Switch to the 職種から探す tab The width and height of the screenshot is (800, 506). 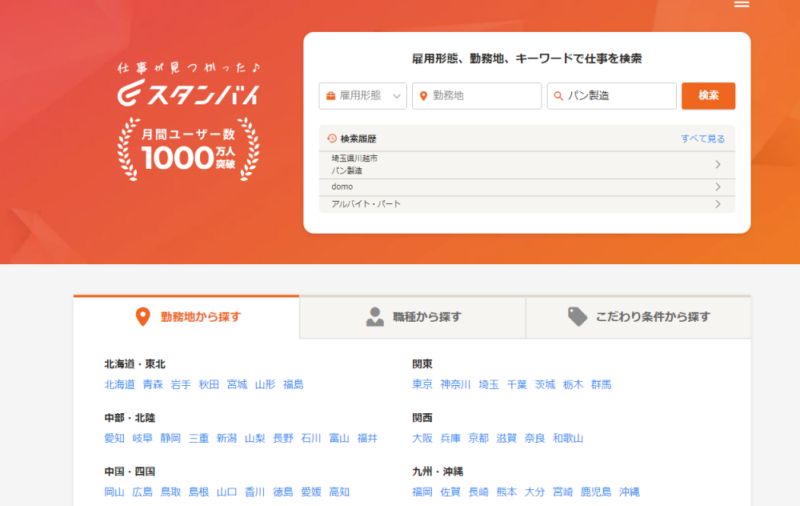click(412, 317)
